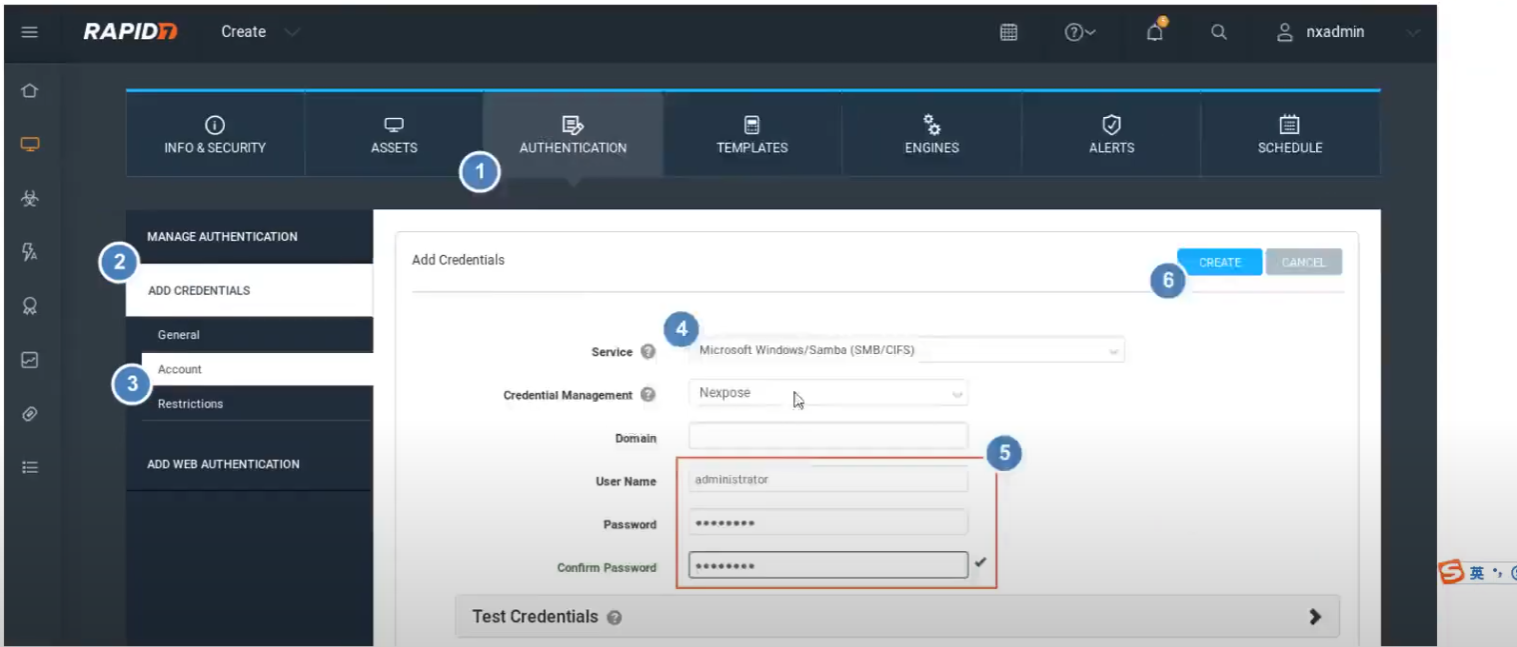1517x647 pixels.
Task: Select Account subsection
Action: pyautogui.click(x=257, y=369)
